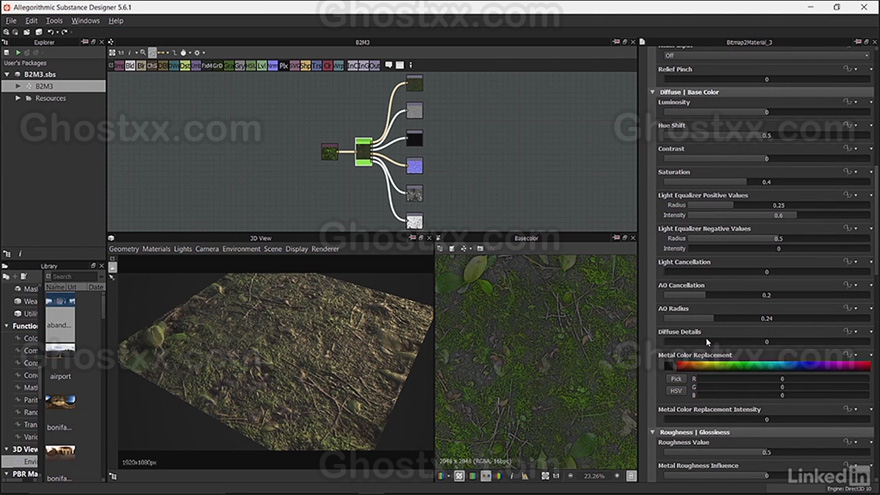Toggle the tiling display icon in Basecolor view

pos(459,476)
